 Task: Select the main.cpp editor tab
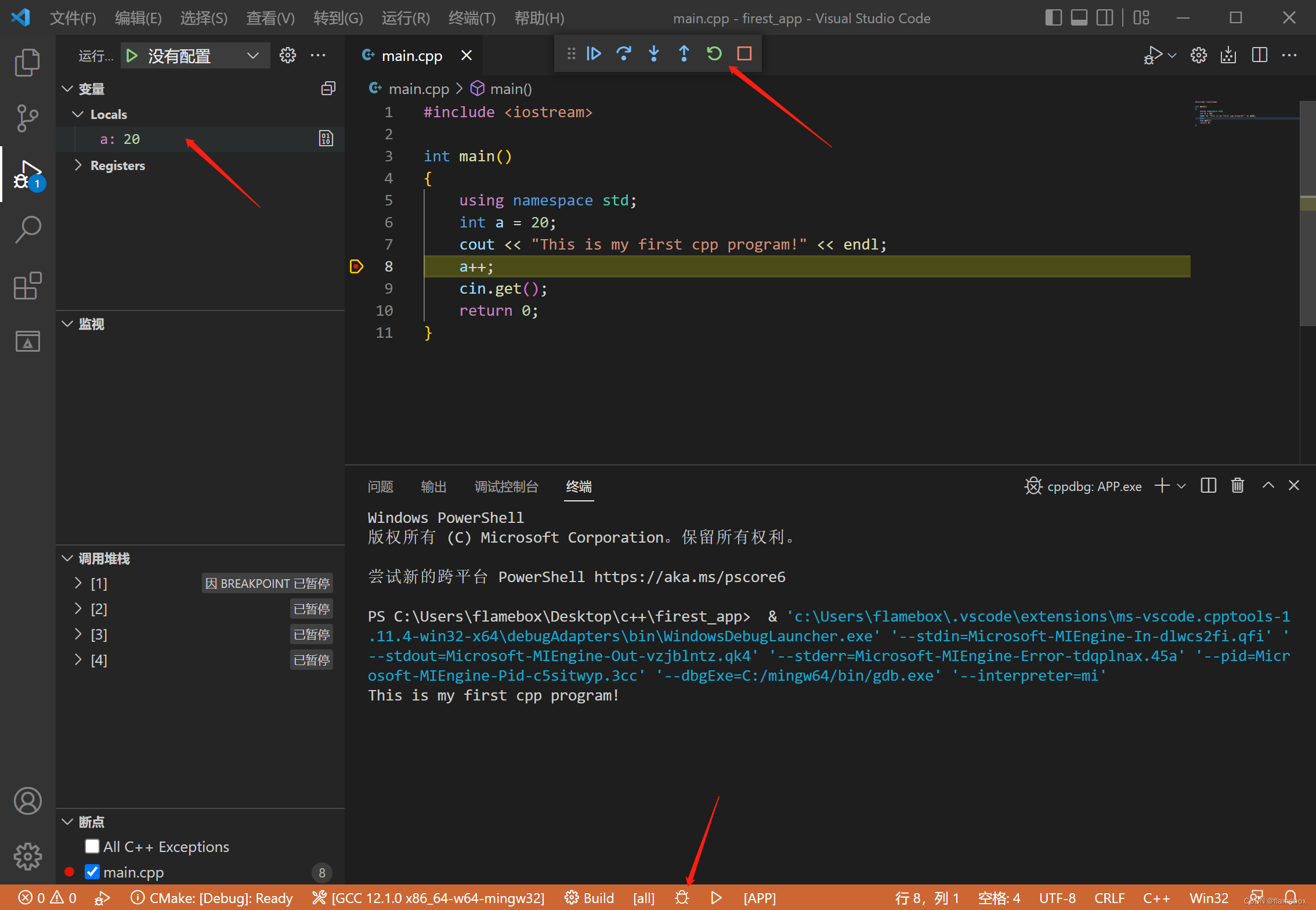pos(412,56)
